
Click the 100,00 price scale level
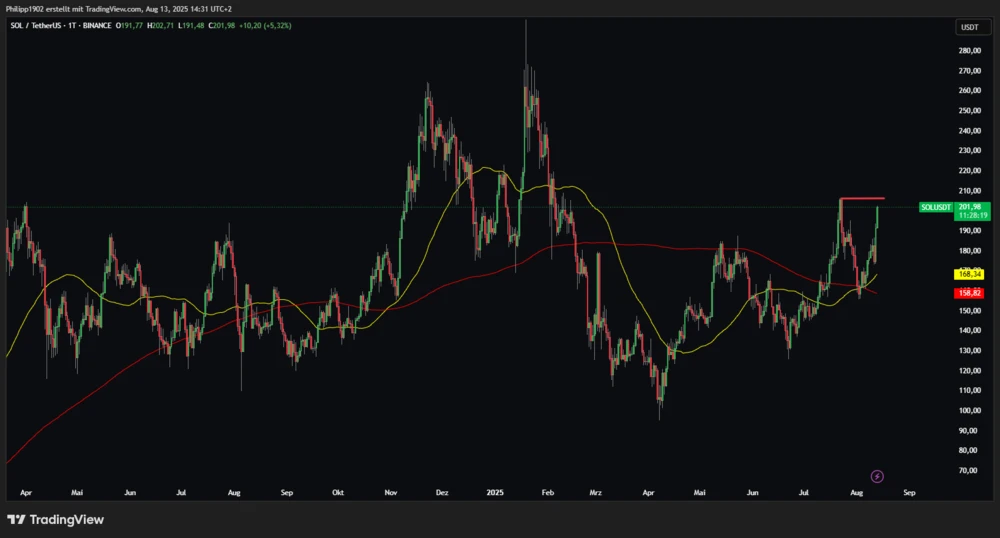coord(968,410)
